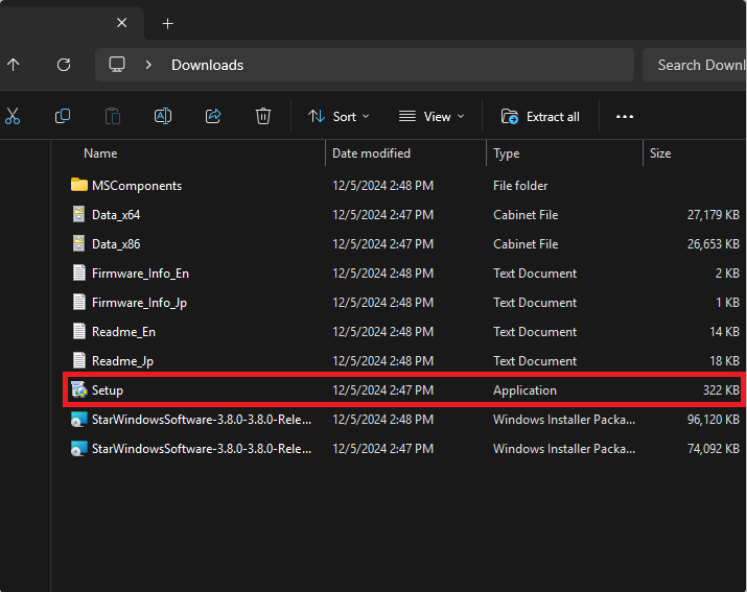Click the Copy icon in toolbar
This screenshot has width=747, height=592.
pyautogui.click(x=62, y=116)
